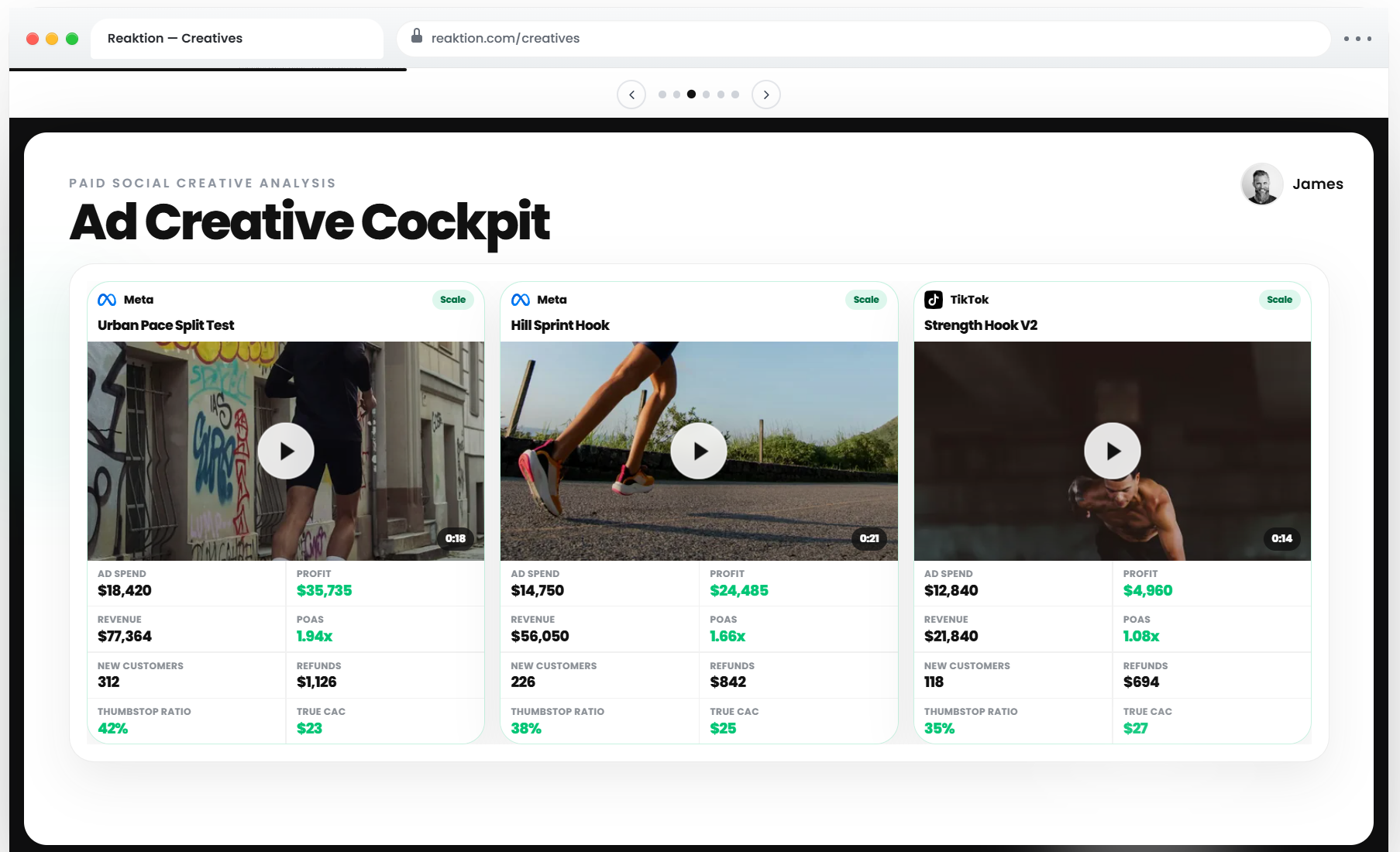The image size is (1400, 852).
Task: Click the 1.08x POAS value
Action: [1141, 636]
